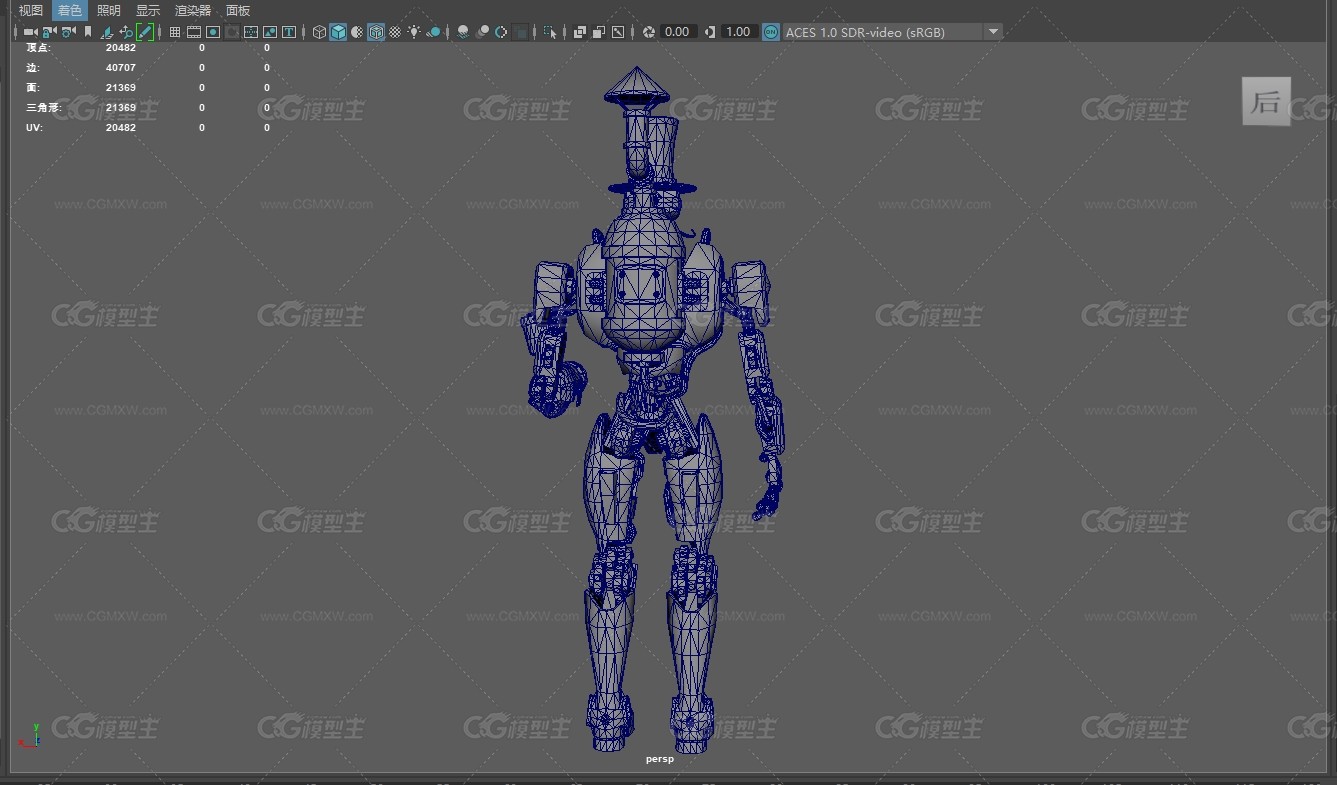Open the 照明 menu
The width and height of the screenshot is (1337, 785).
pyautogui.click(x=108, y=10)
